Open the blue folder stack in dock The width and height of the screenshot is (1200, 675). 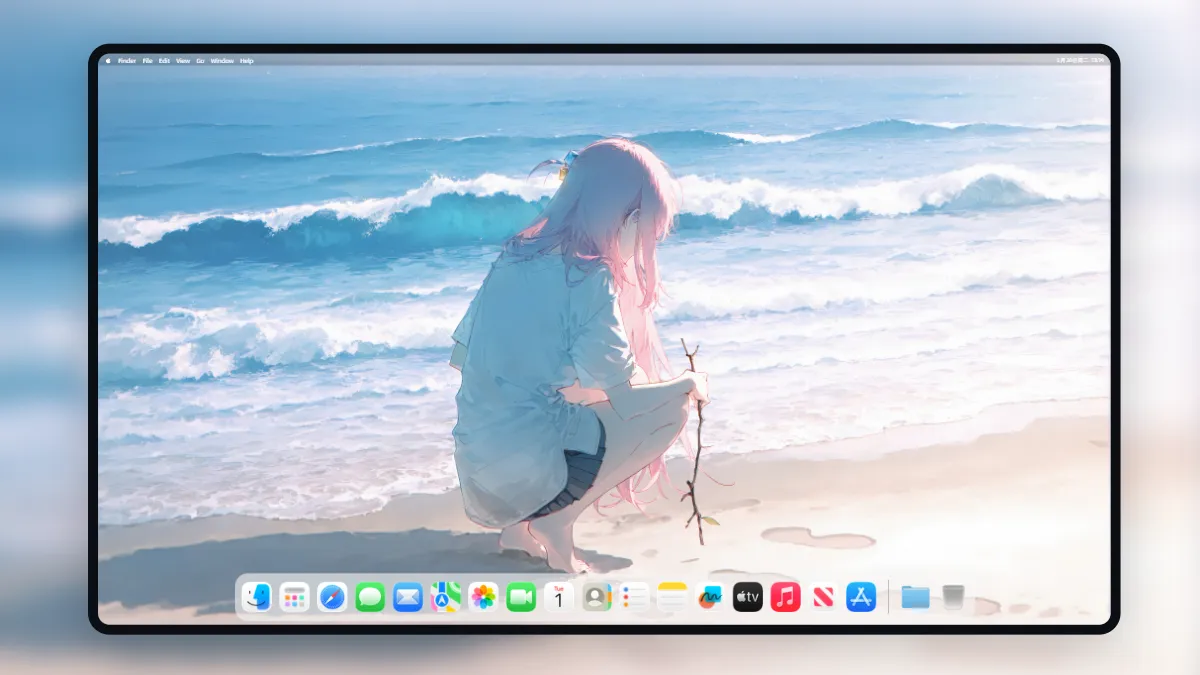(915, 597)
